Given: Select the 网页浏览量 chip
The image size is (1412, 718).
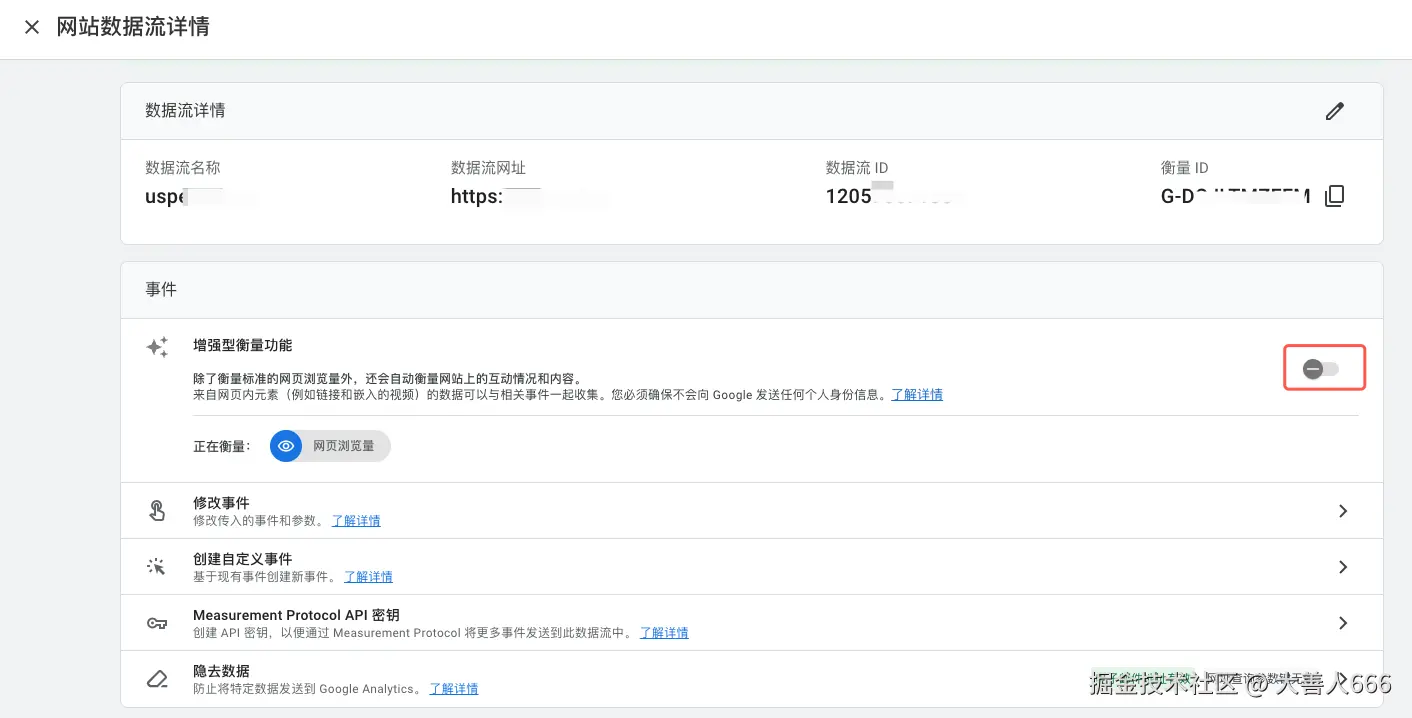Looking at the screenshot, I should tap(330, 446).
